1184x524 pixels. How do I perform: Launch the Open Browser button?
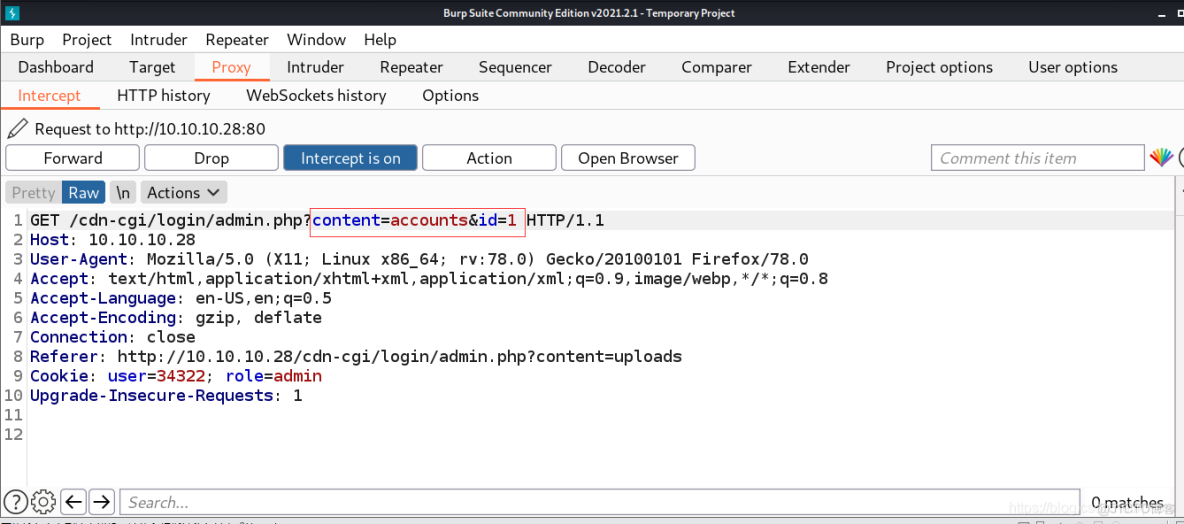coord(628,158)
